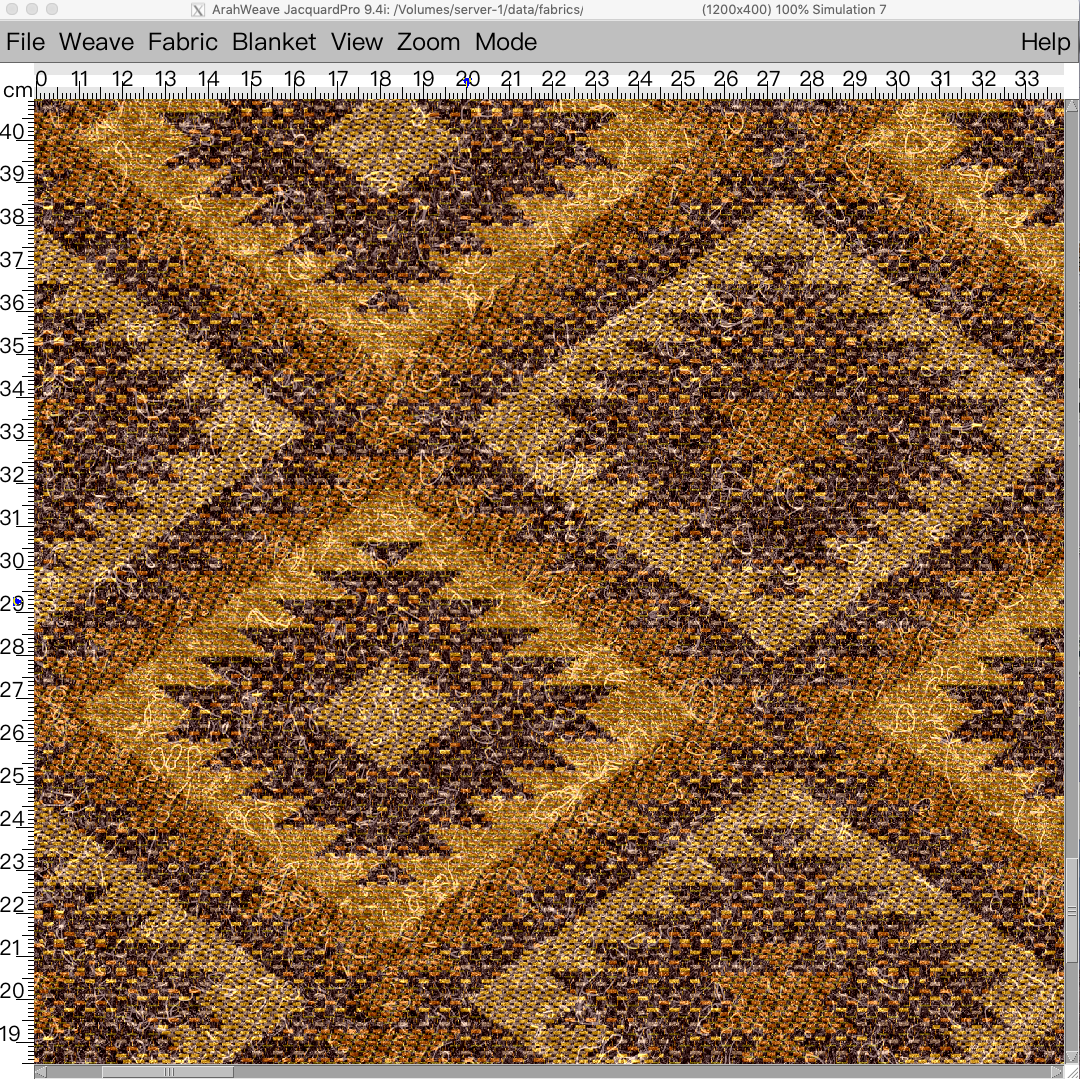Open the Zoom menu
The image size is (1080, 1079).
coord(428,42)
